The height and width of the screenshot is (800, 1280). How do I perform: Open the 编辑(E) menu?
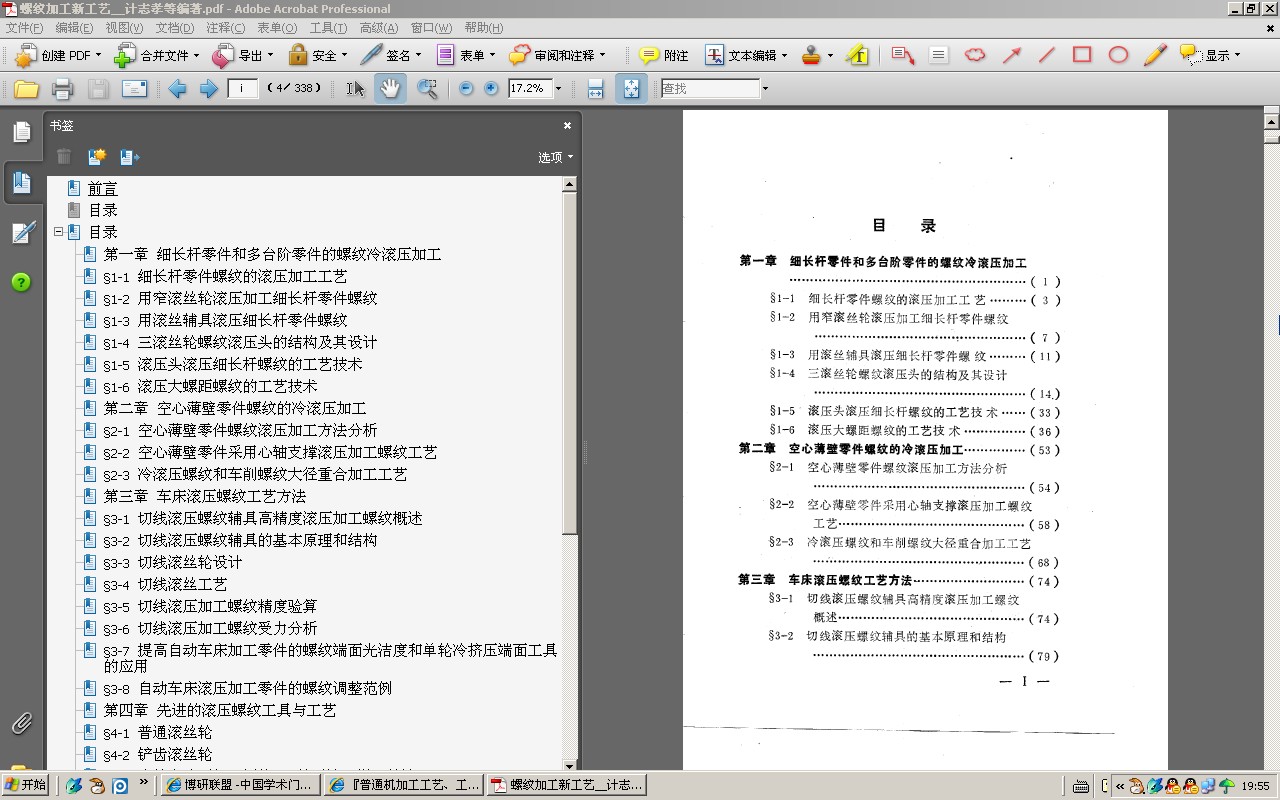coord(74,28)
